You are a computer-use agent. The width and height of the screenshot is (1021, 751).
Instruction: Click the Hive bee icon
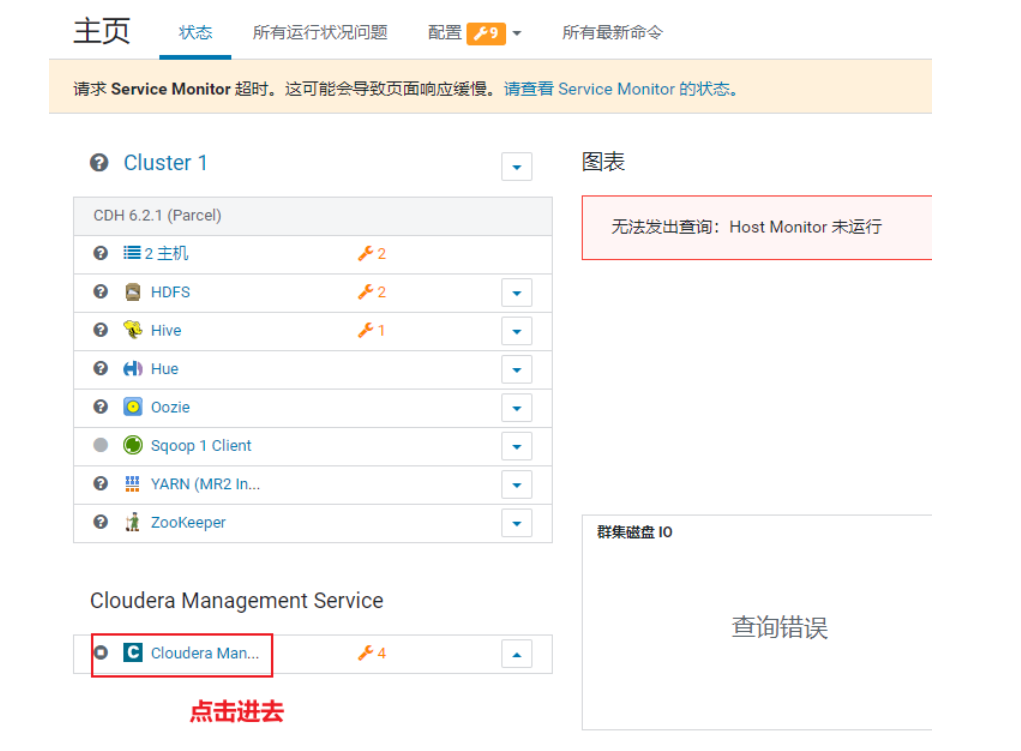click(133, 330)
